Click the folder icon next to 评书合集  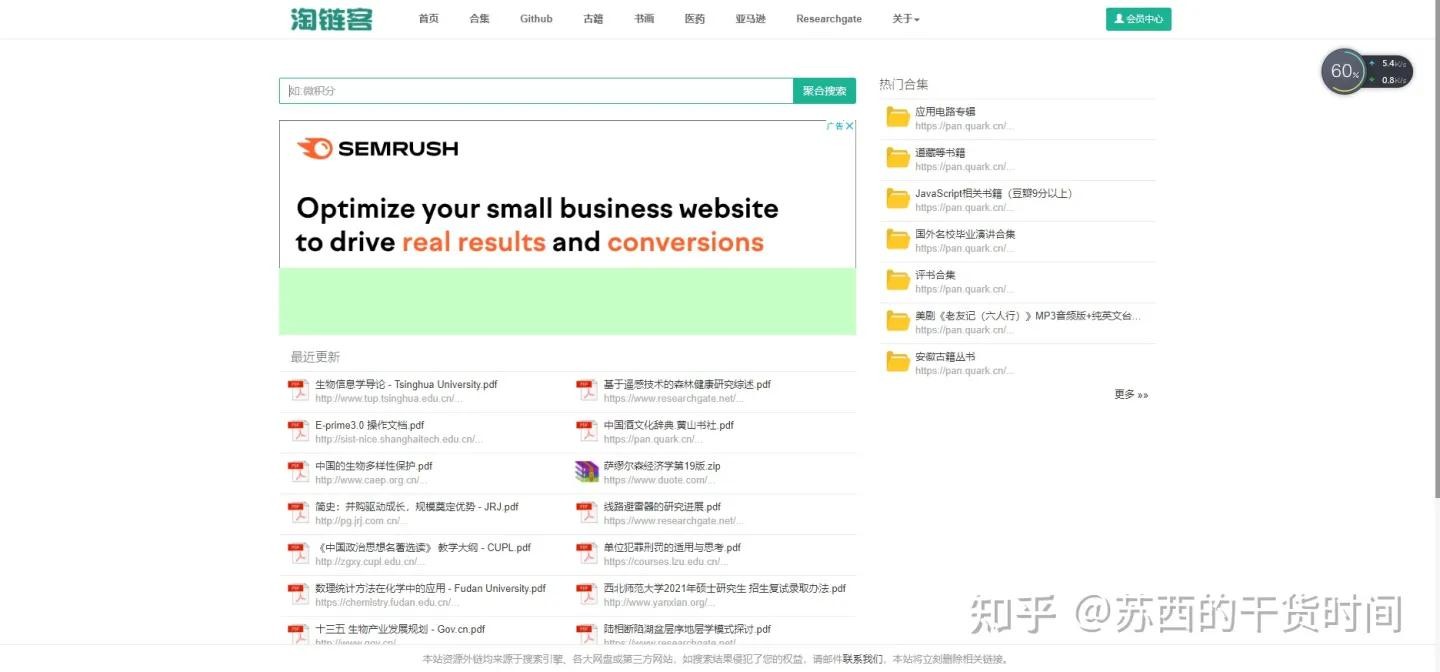click(897, 281)
